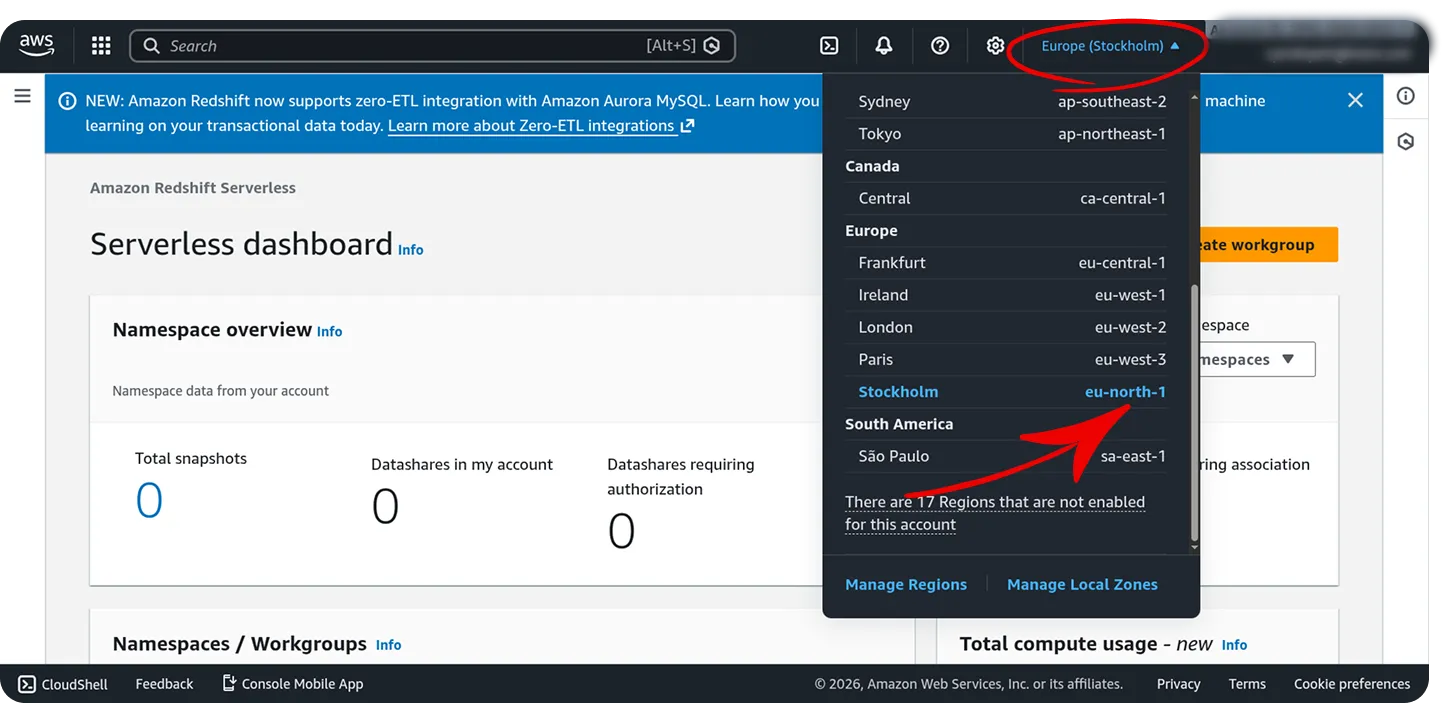Click the Create workgroup button
The width and height of the screenshot is (1443, 703).
coord(1270,244)
